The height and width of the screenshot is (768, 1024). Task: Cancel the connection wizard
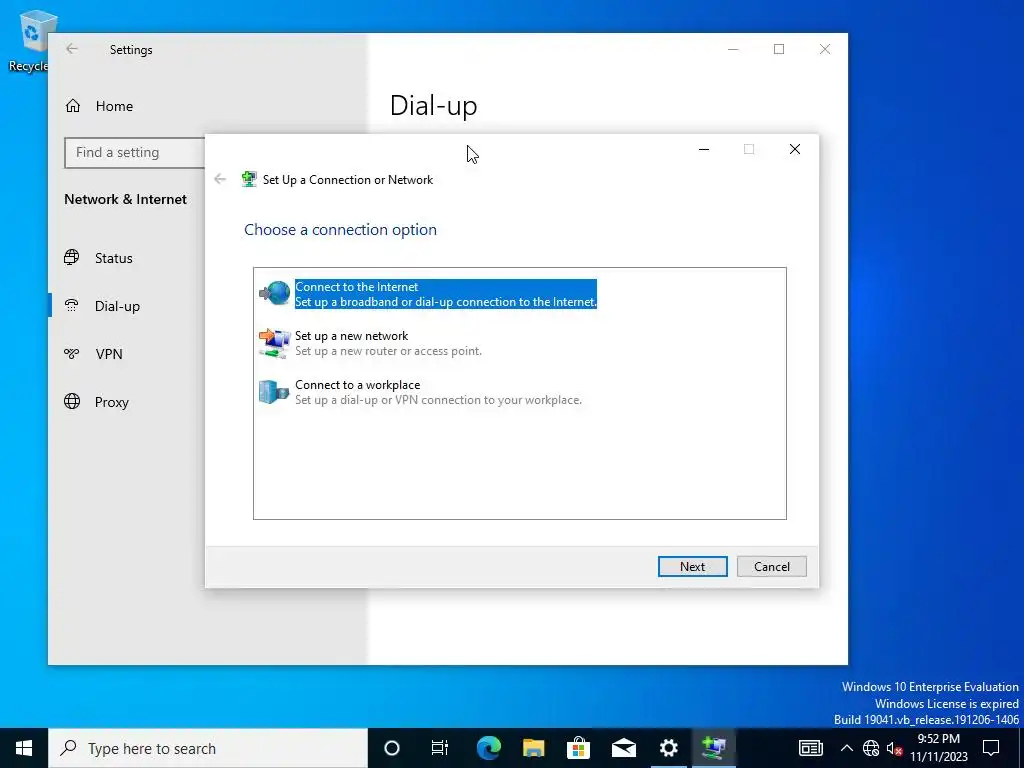(771, 566)
